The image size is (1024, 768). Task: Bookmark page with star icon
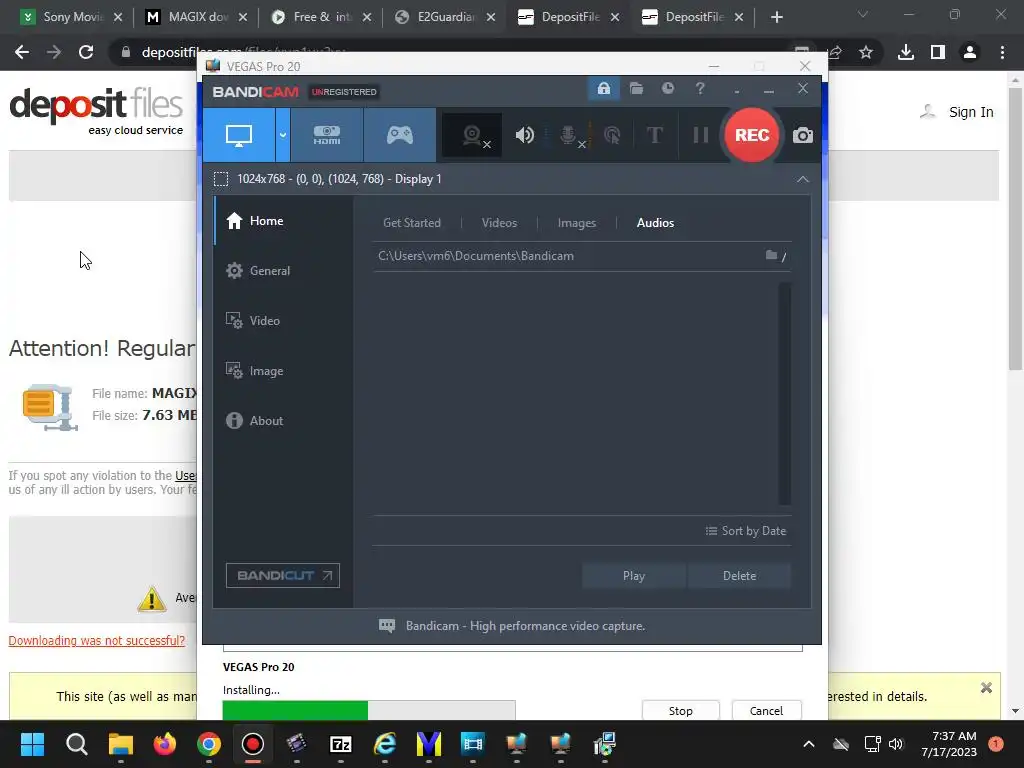point(866,52)
